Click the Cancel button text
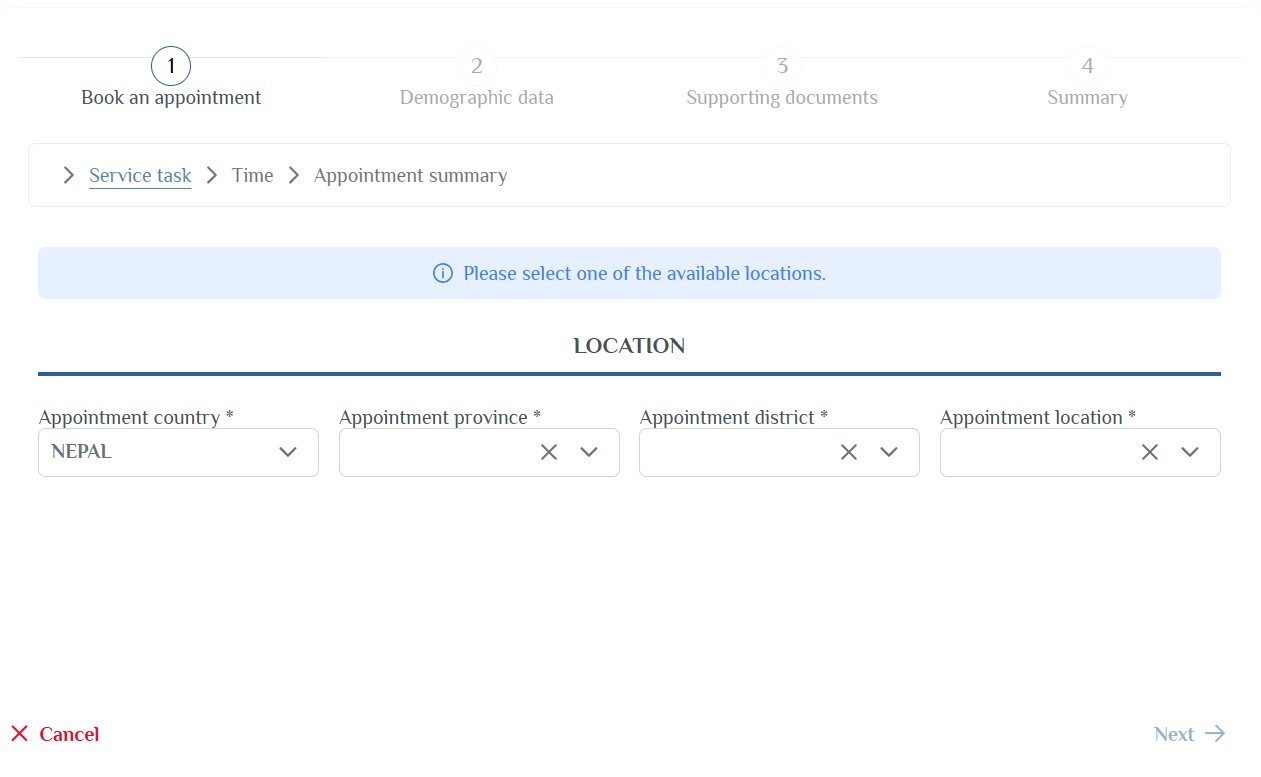 click(x=69, y=734)
